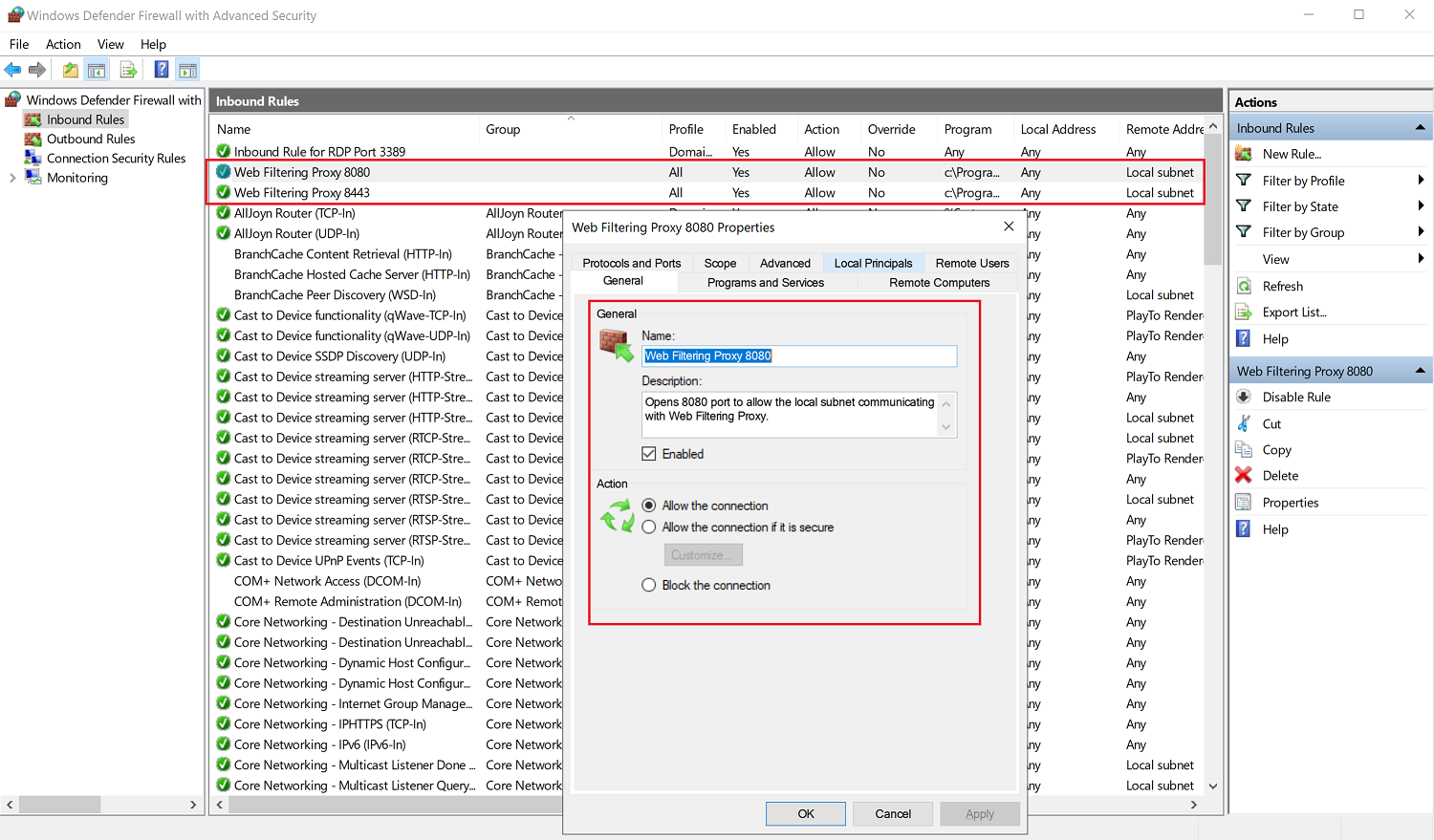Click the Inbound Rules tree icon
This screenshot has width=1434, height=840.
click(33, 119)
